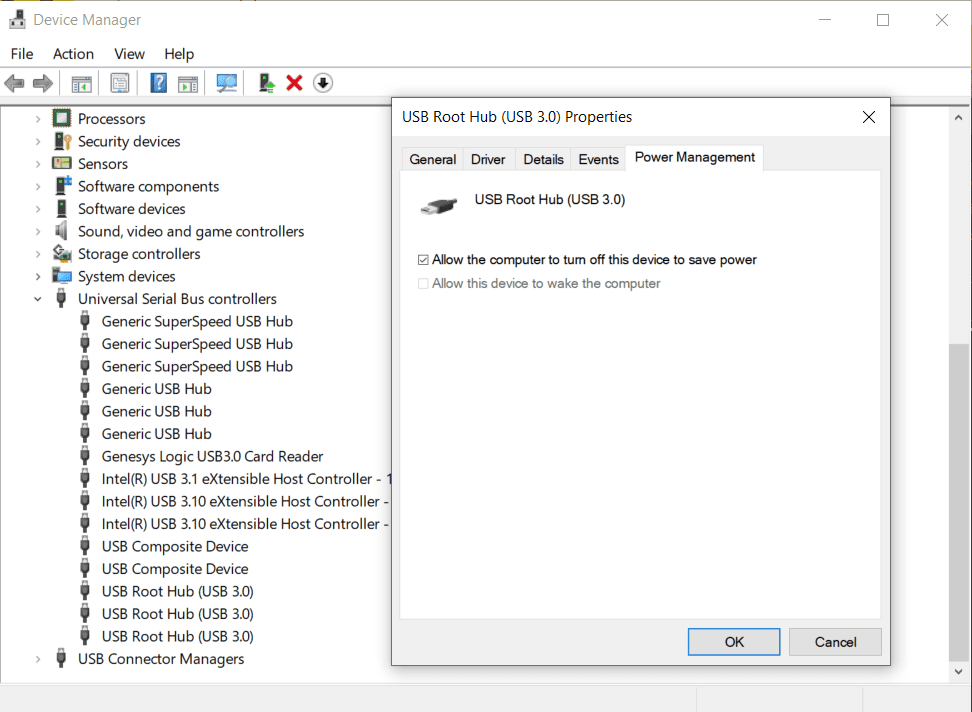Viewport: 972px width, 712px height.
Task: Open Help using the blue question mark icon
Action: (158, 82)
